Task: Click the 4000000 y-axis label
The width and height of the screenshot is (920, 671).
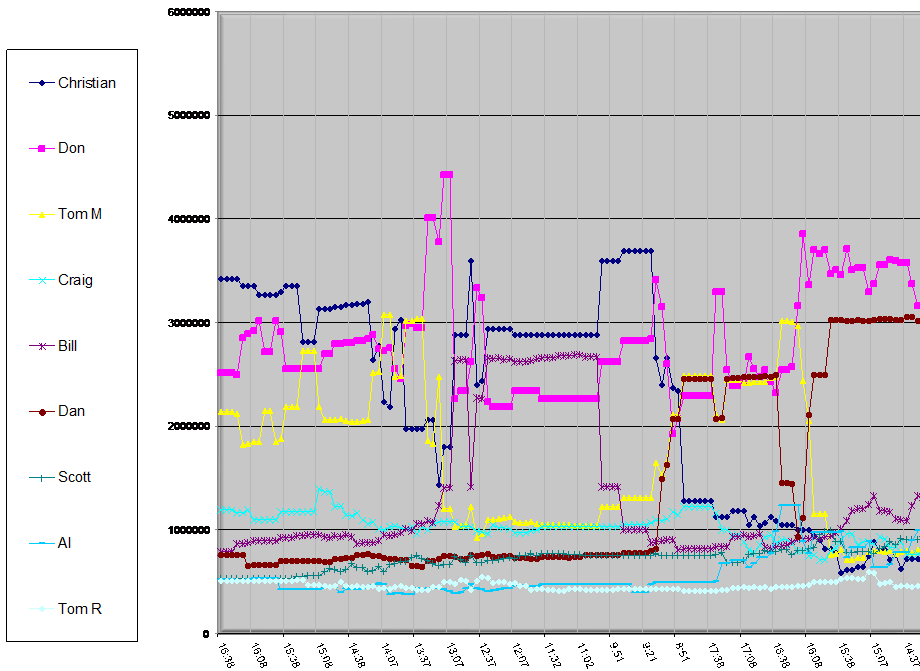Action: 188,219
